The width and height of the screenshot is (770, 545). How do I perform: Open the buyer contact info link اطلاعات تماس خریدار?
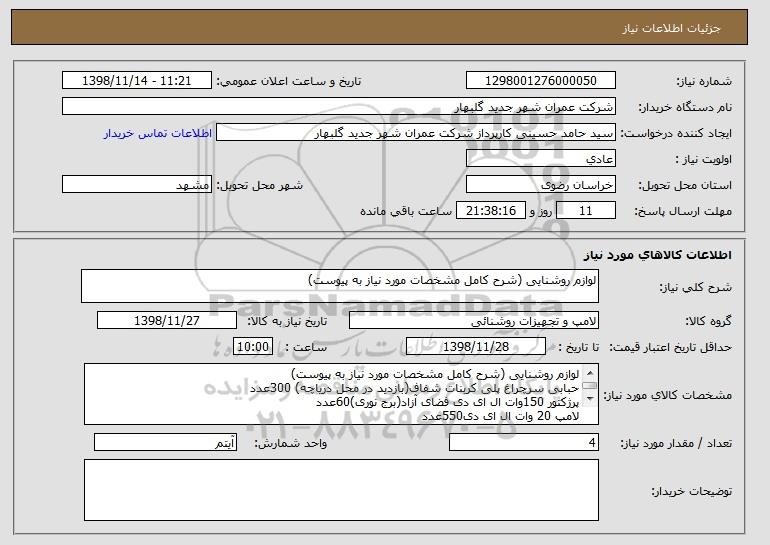(x=158, y=134)
